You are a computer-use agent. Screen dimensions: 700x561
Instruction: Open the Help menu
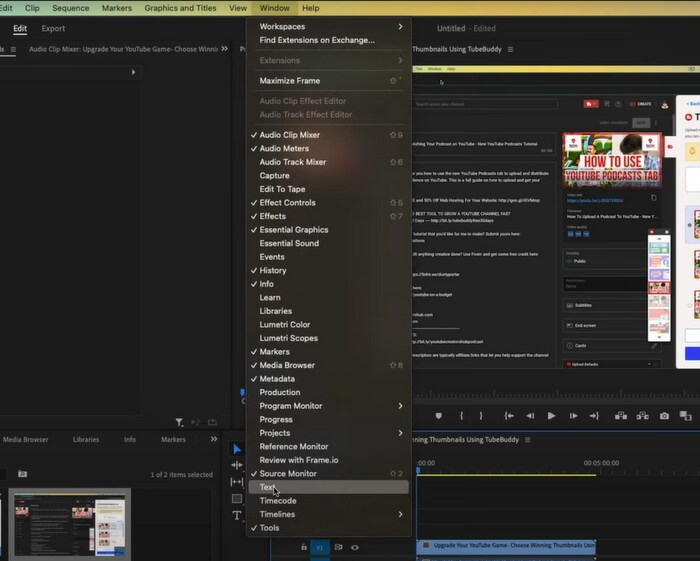(x=311, y=8)
